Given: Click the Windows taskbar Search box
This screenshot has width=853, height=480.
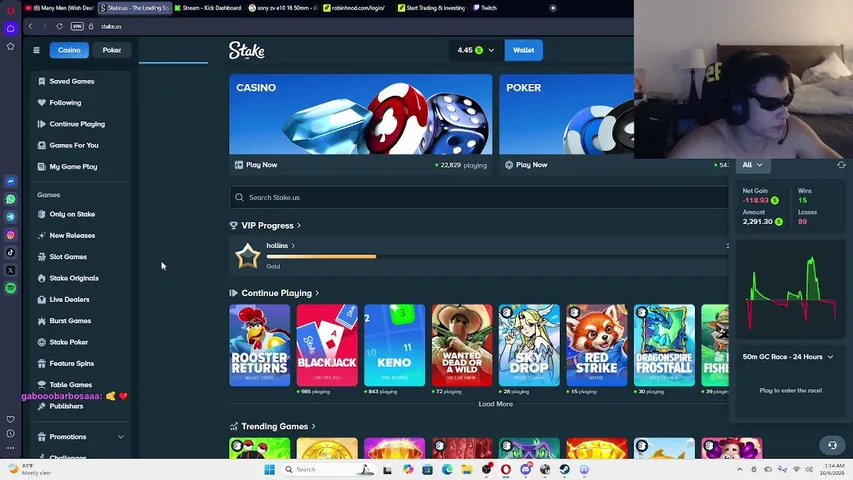Looking at the screenshot, I should click(328, 469).
